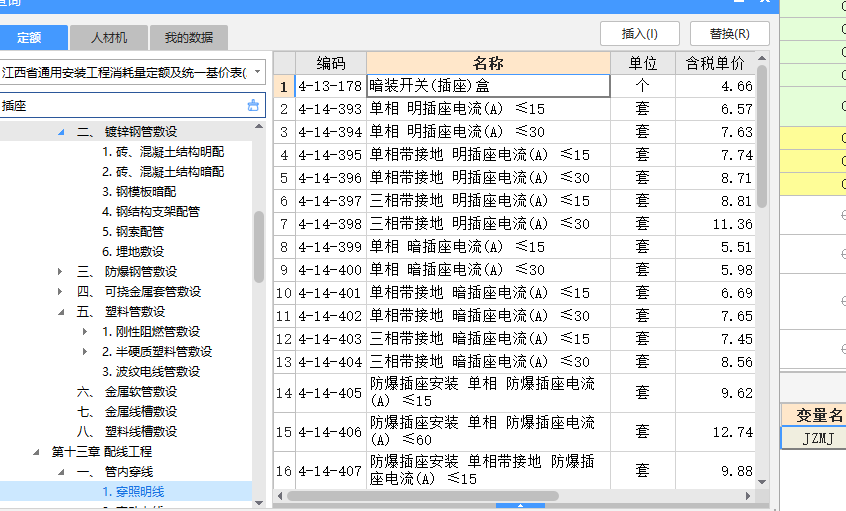Viewport: 846px width, 511px height.
Task: Select row 单相带接地 暗插座电流(A) ≤15
Action: (514, 293)
